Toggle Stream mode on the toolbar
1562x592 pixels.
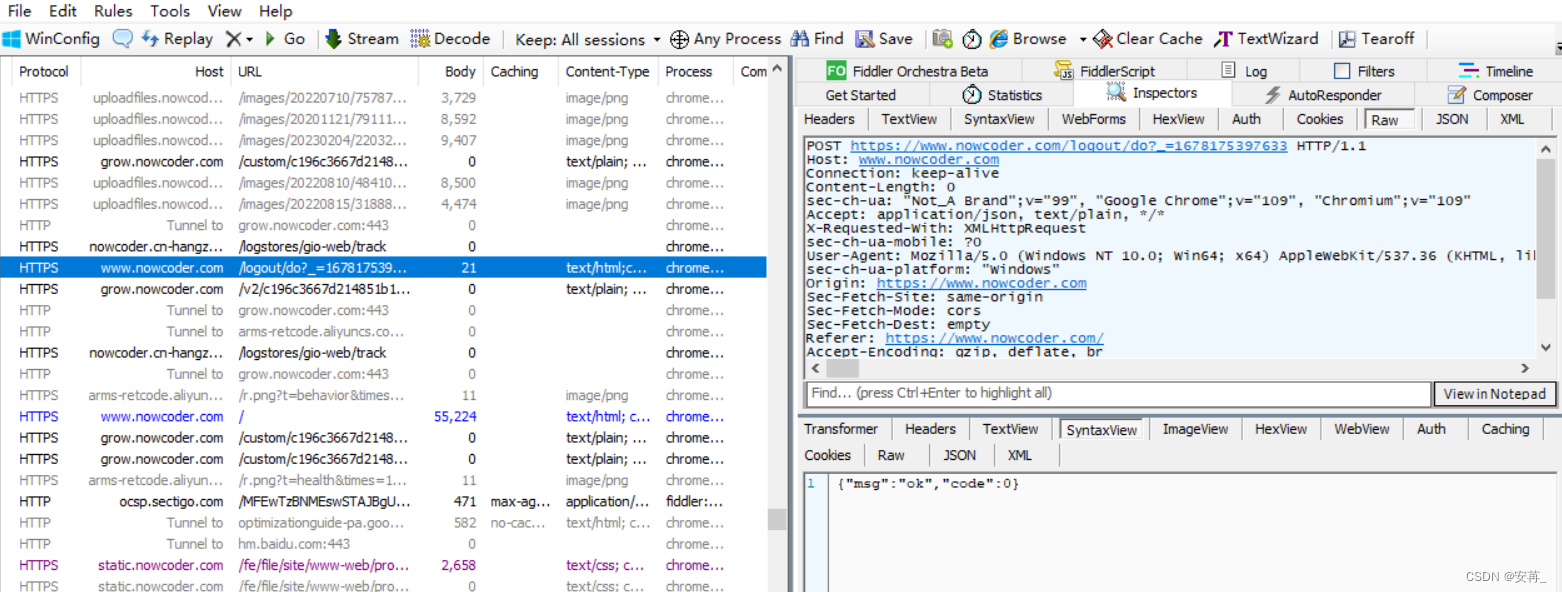[361, 39]
